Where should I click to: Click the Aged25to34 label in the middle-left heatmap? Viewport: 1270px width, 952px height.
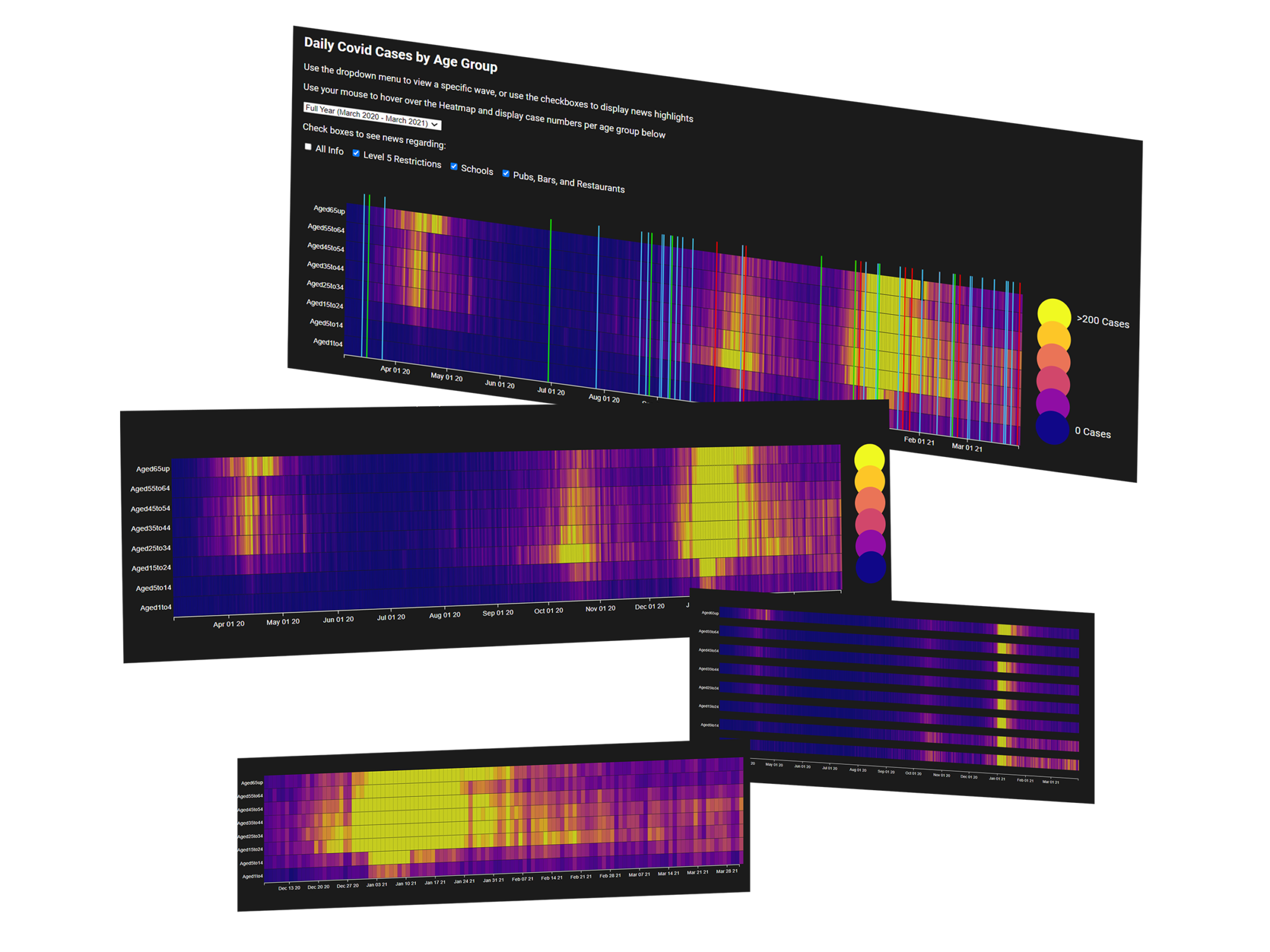(151, 548)
